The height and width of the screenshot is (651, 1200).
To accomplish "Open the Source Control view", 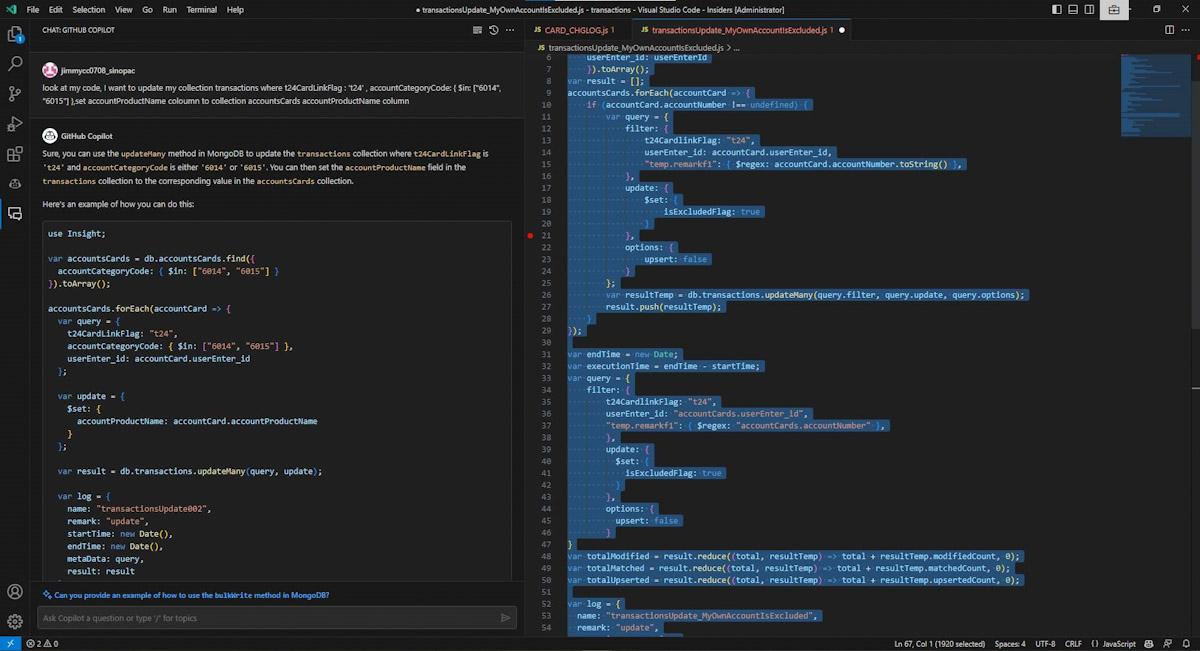I will (15, 94).
